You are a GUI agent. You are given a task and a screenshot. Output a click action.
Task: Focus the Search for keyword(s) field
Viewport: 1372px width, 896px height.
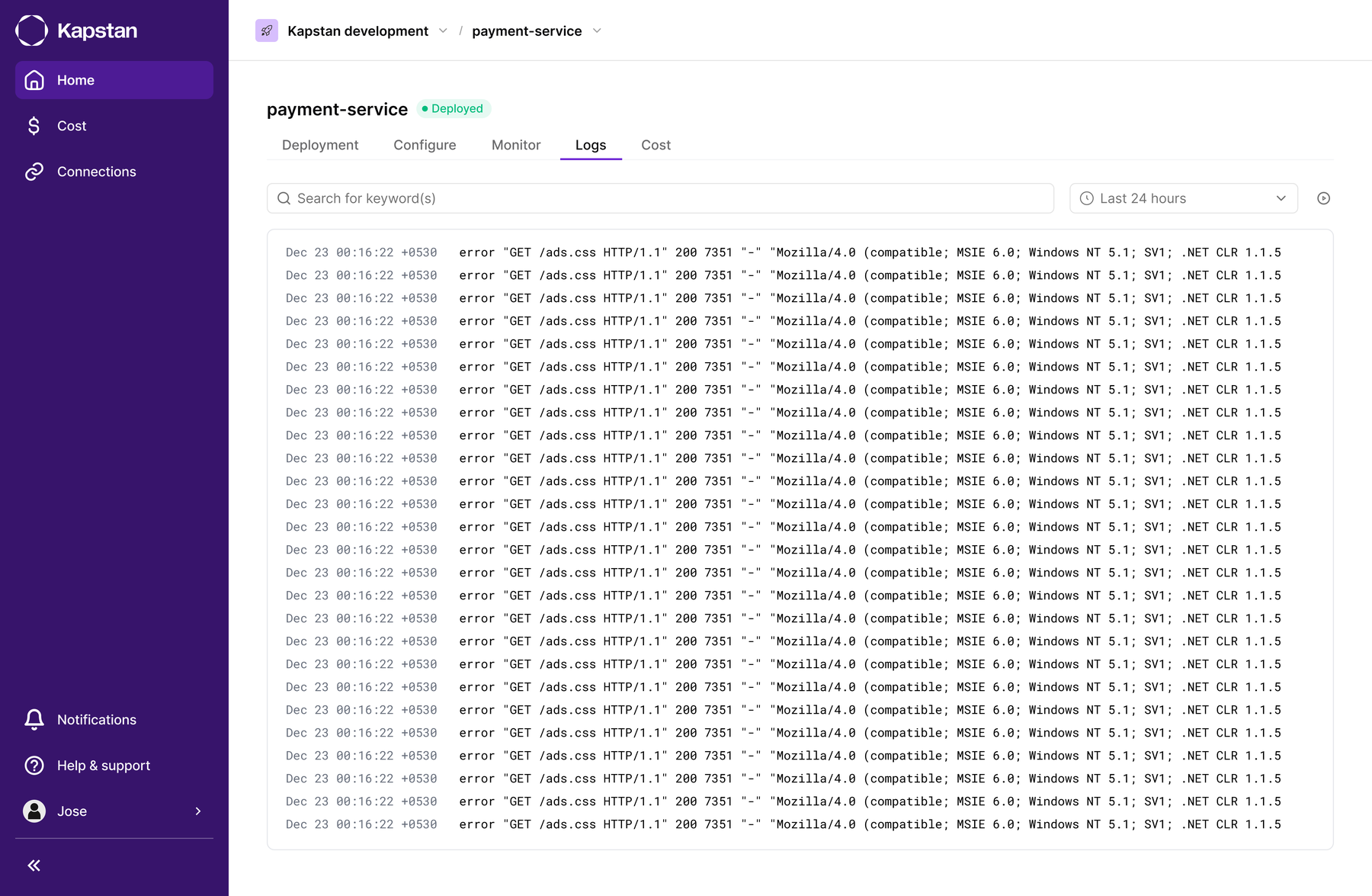[x=660, y=198]
